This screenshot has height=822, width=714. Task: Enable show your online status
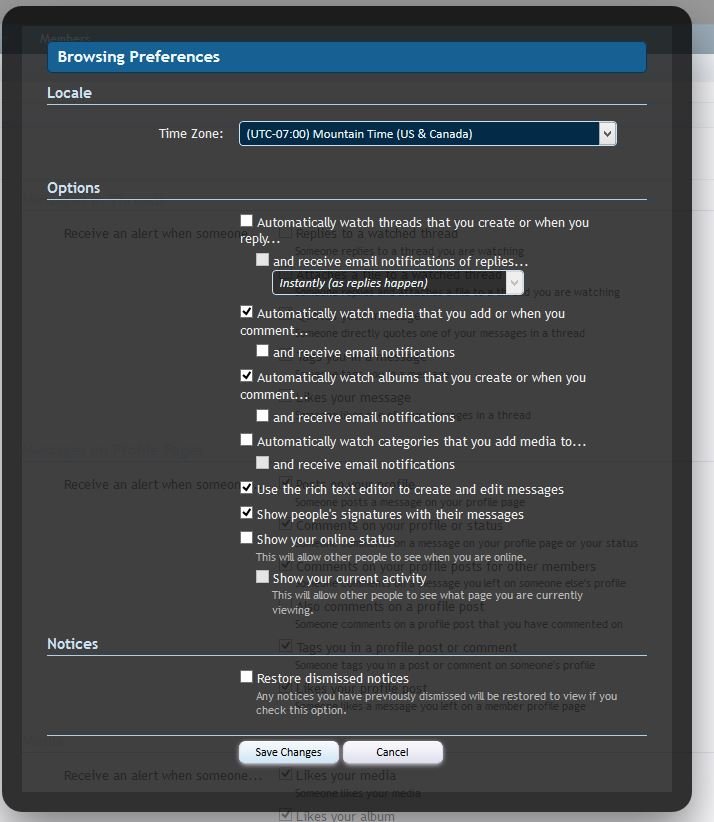click(246, 538)
